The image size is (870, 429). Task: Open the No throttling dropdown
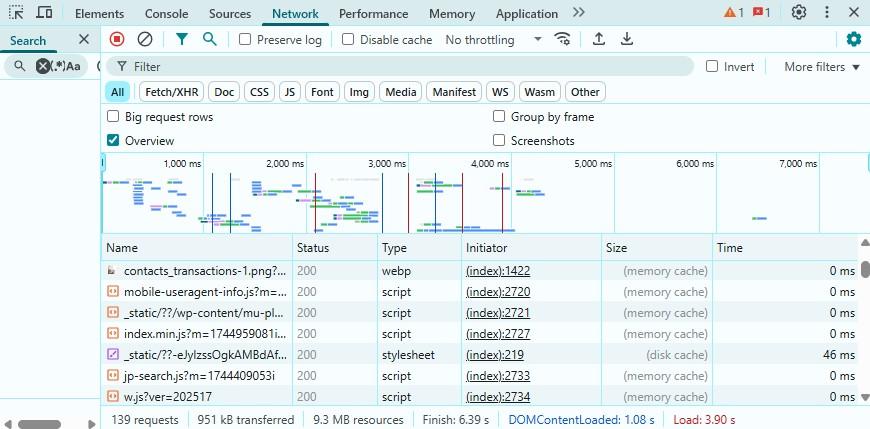(x=493, y=39)
